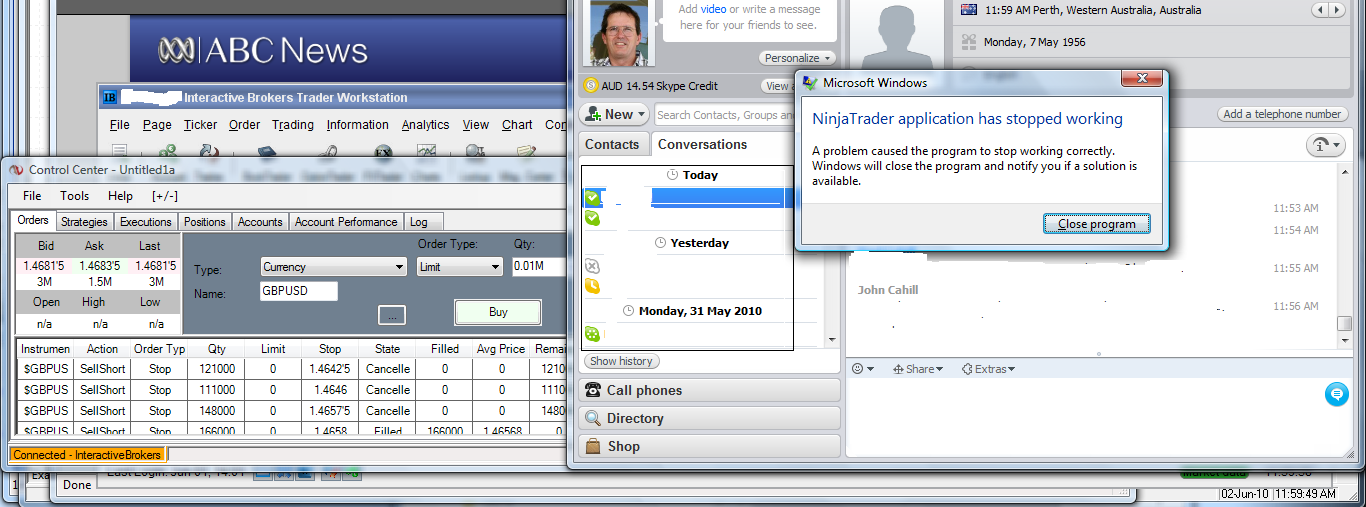Click the Name field containing GBPUSD
The height and width of the screenshot is (507, 1366).
[298, 291]
